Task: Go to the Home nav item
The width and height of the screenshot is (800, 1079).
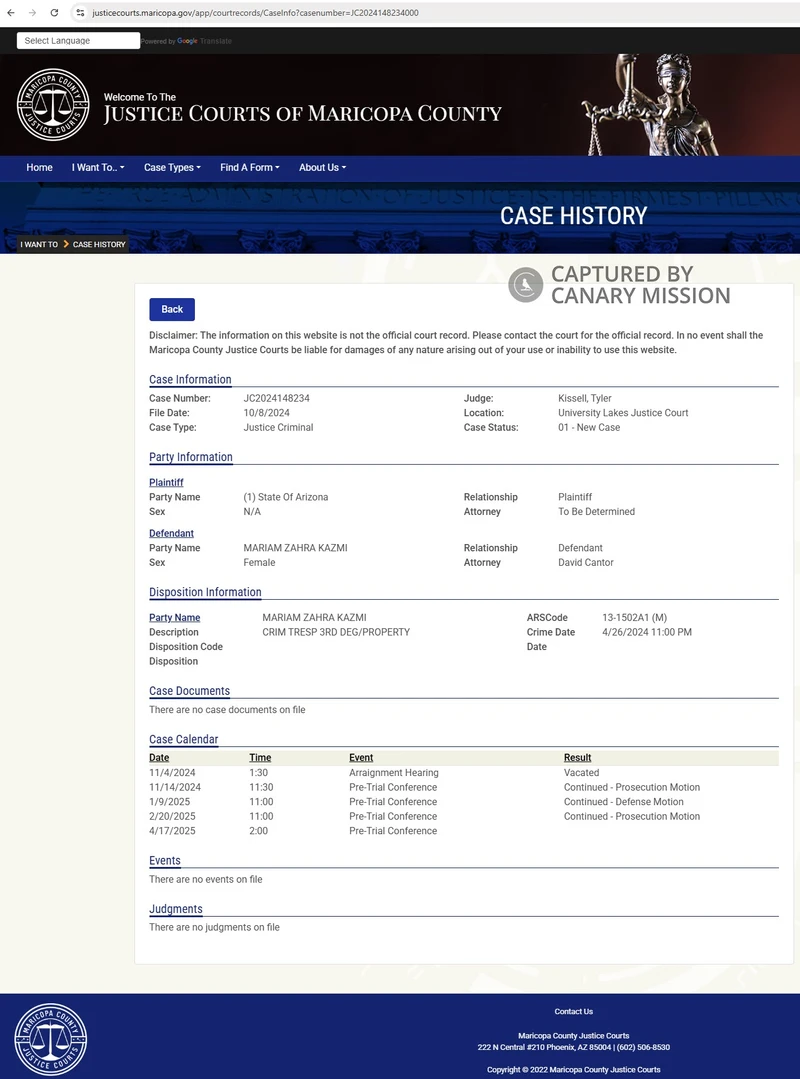Action: (x=39, y=167)
